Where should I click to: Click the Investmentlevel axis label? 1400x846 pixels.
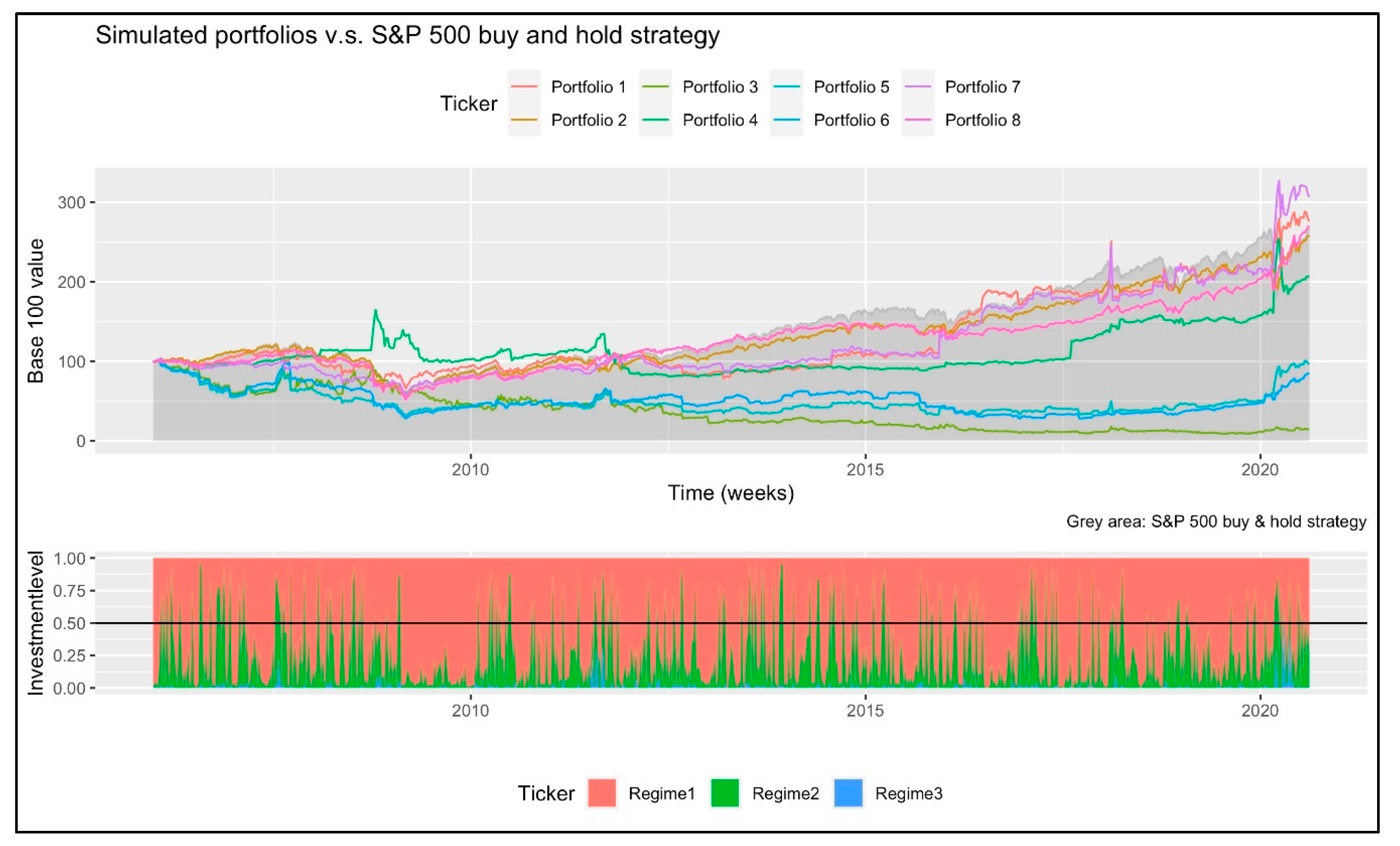coord(36,623)
